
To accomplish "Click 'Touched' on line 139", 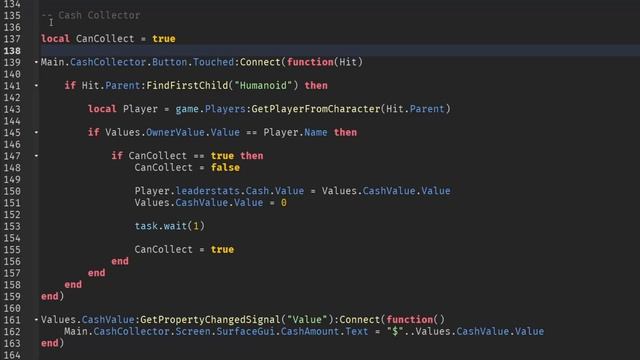I will [x=213, y=62].
